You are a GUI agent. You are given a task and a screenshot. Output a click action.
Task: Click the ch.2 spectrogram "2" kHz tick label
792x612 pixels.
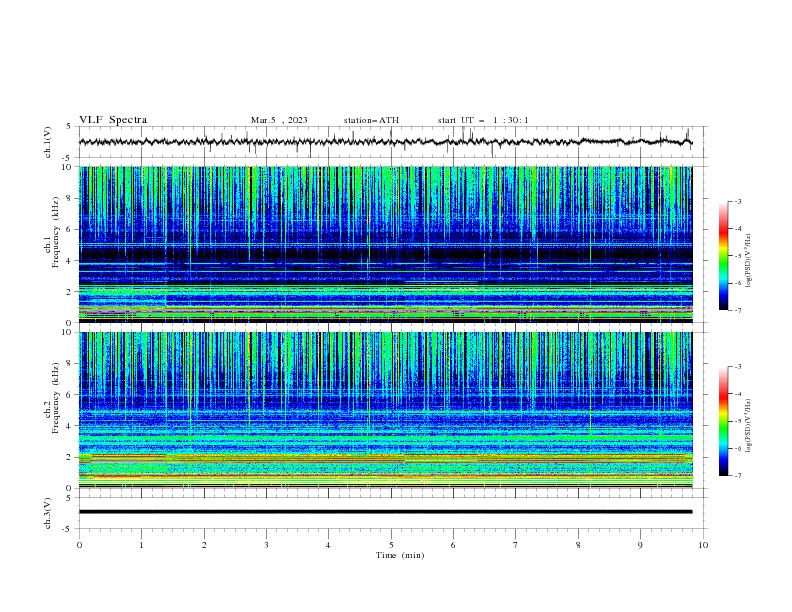click(70, 457)
